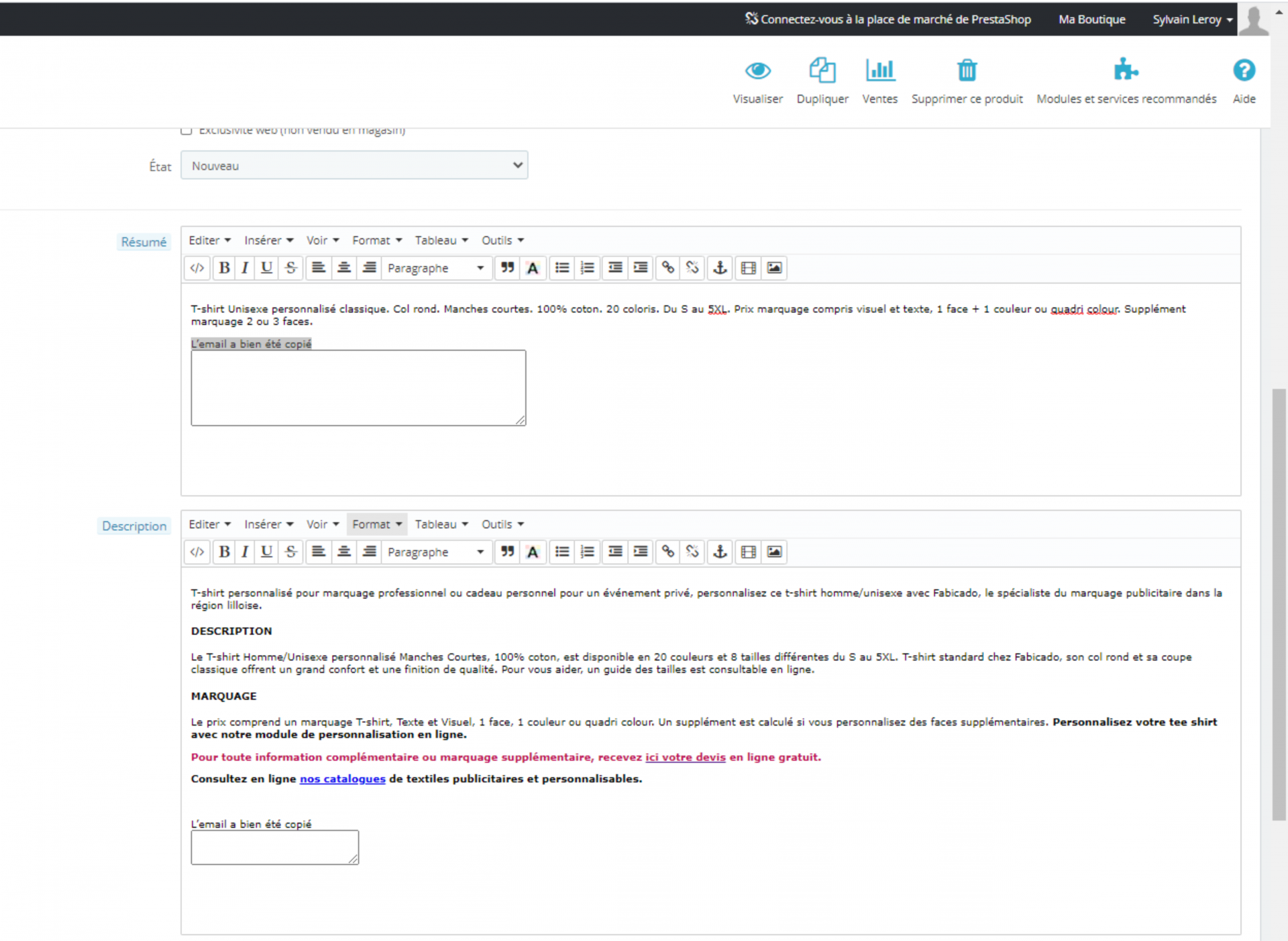Click the Supprimer ce produit trash icon
Screen dimensions: 1288x941
click(967, 70)
